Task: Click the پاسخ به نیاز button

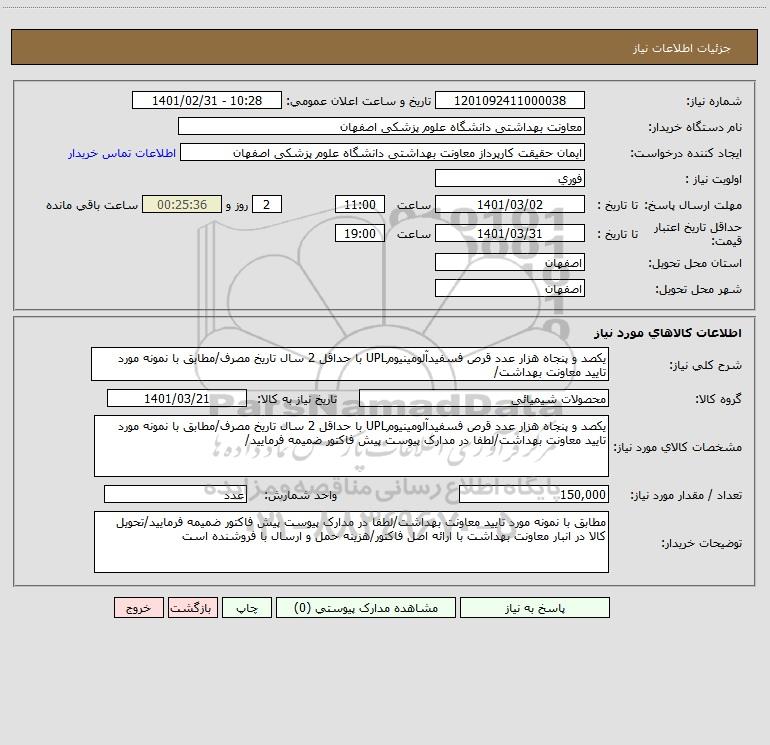Action: pyautogui.click(x=535, y=608)
